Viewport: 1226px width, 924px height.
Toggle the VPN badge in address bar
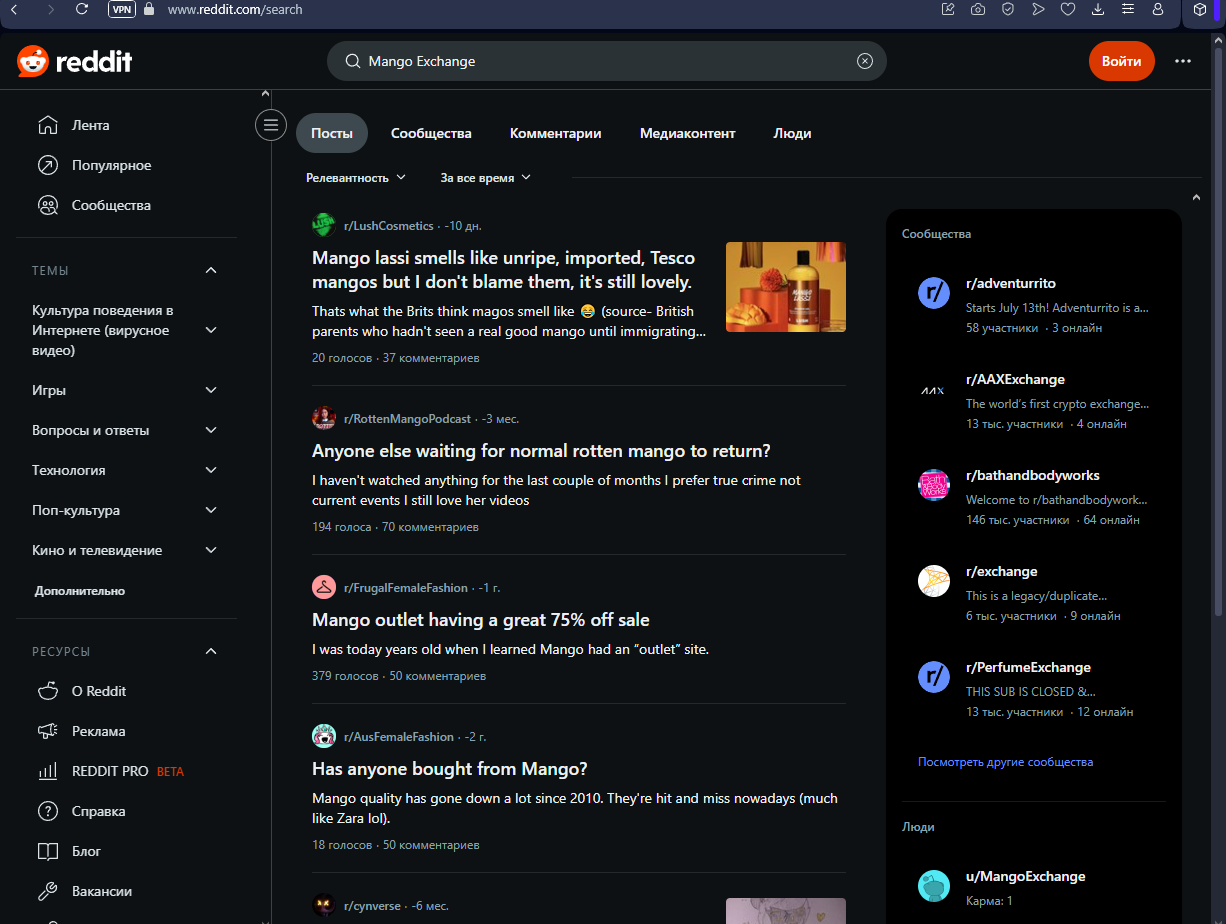[121, 9]
